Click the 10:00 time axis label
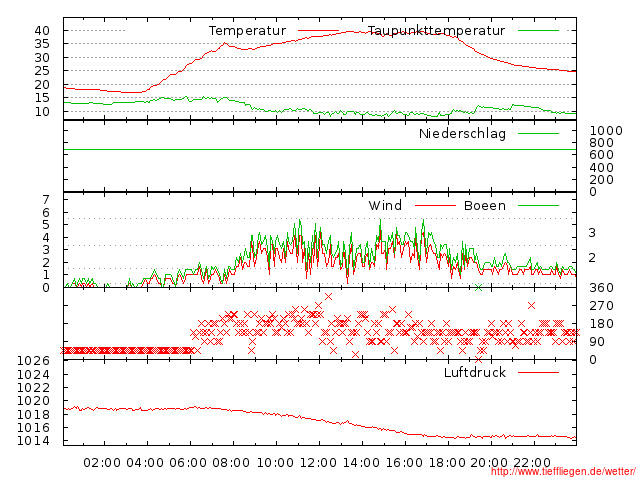 [x=275, y=463]
